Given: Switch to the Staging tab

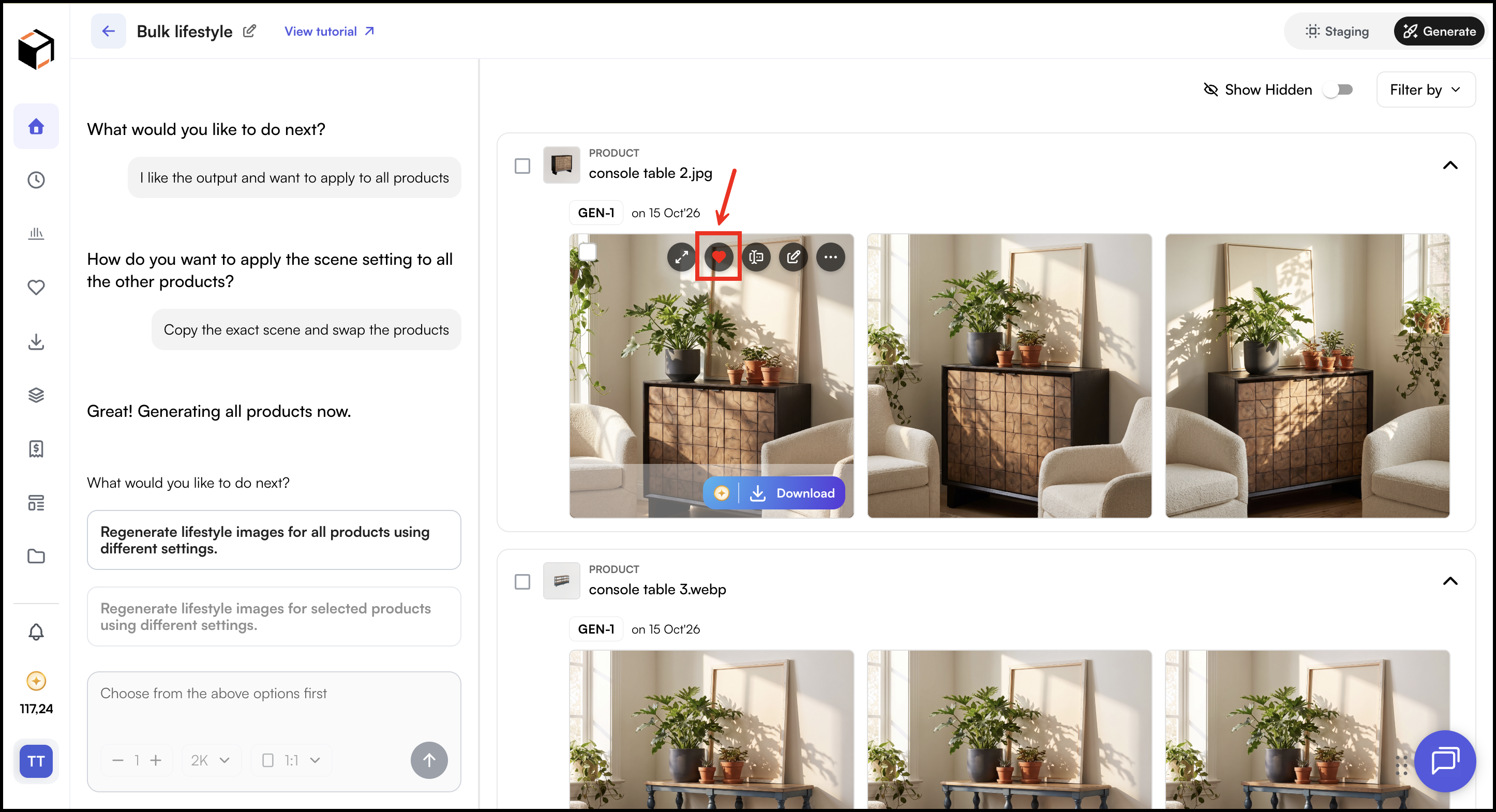Looking at the screenshot, I should (1337, 32).
